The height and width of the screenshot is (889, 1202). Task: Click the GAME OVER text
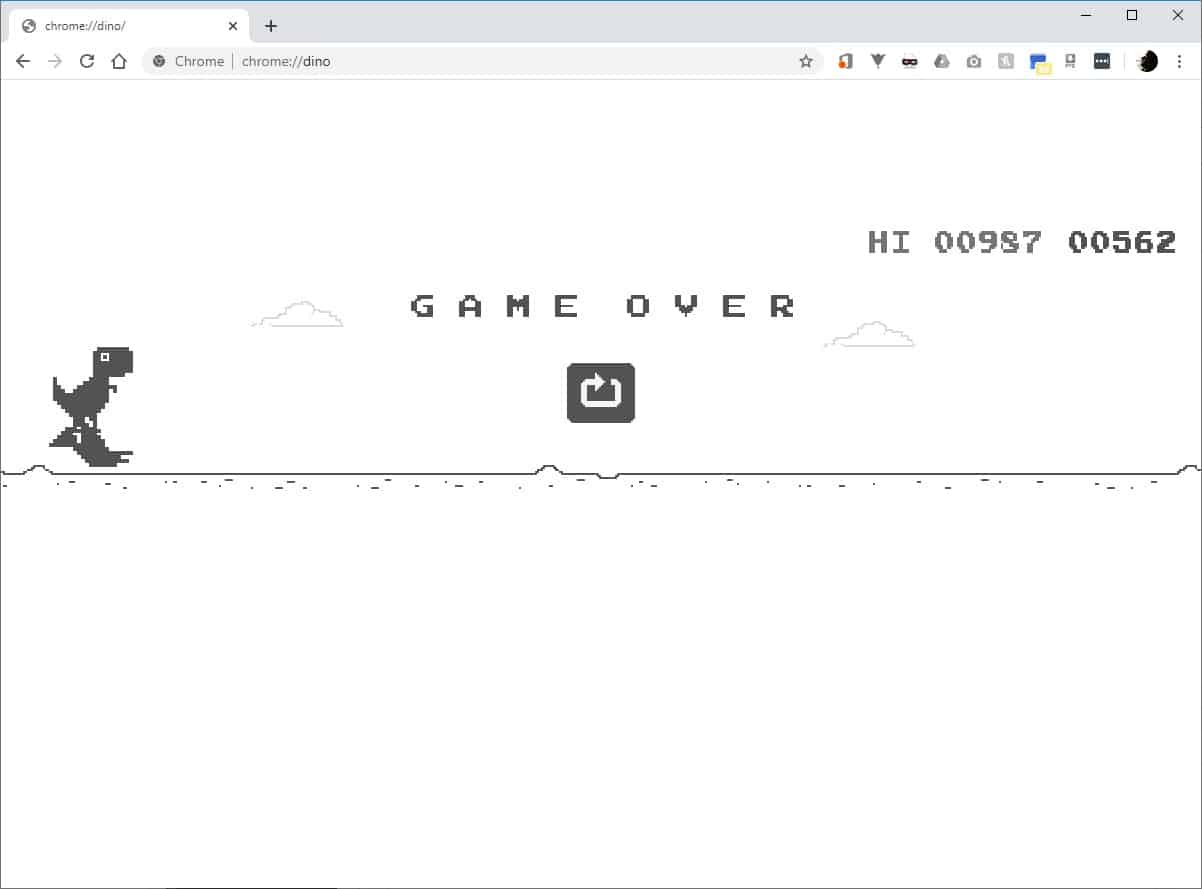(603, 306)
